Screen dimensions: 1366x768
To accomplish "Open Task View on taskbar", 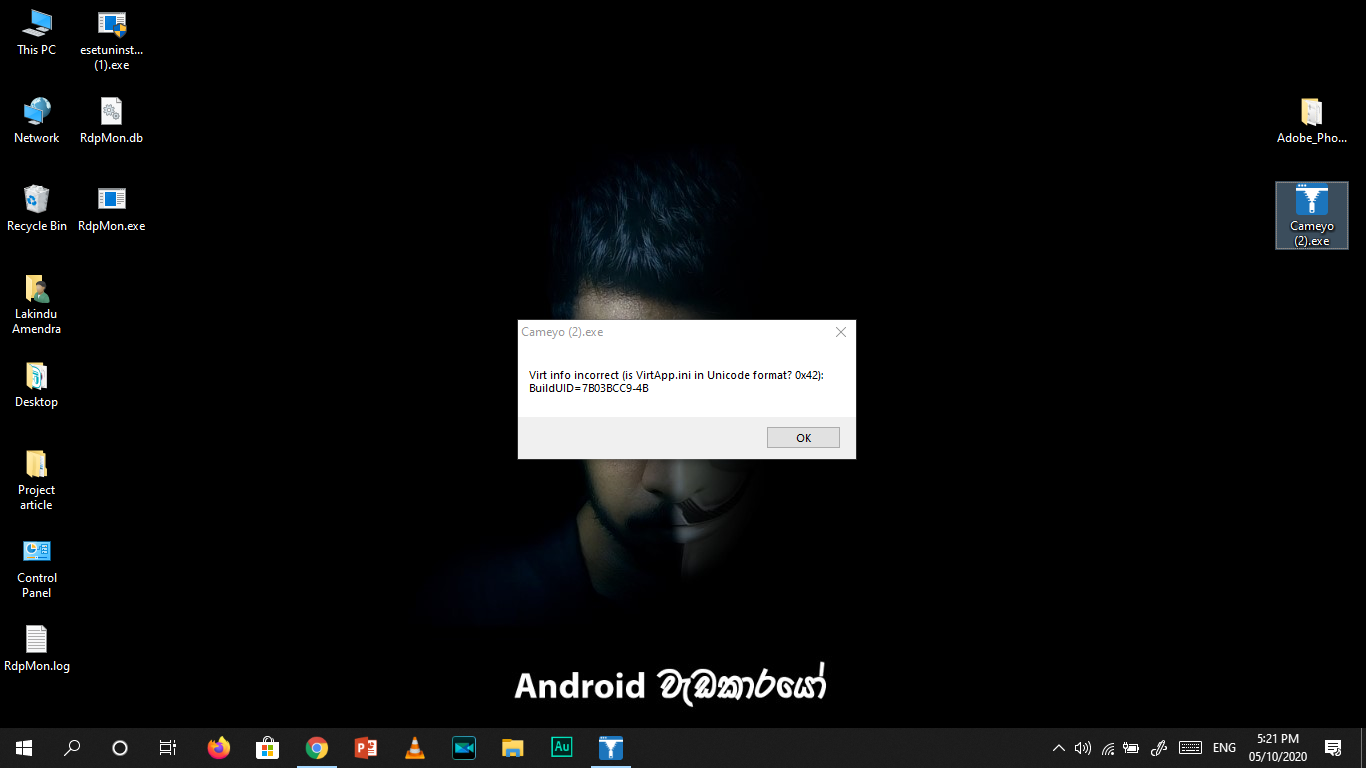I will point(168,748).
